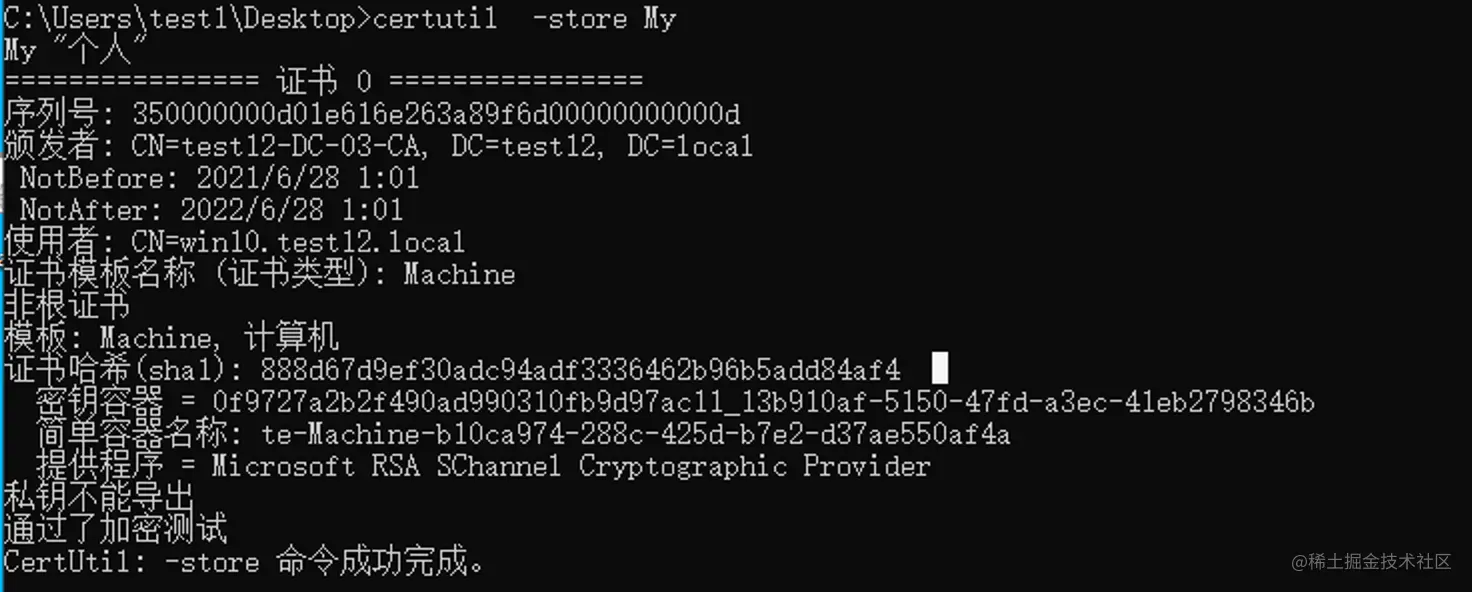Click the NotAfter date 2022/6/28 1:01
Viewport: 1472px width, 592px height.
[x=291, y=211]
